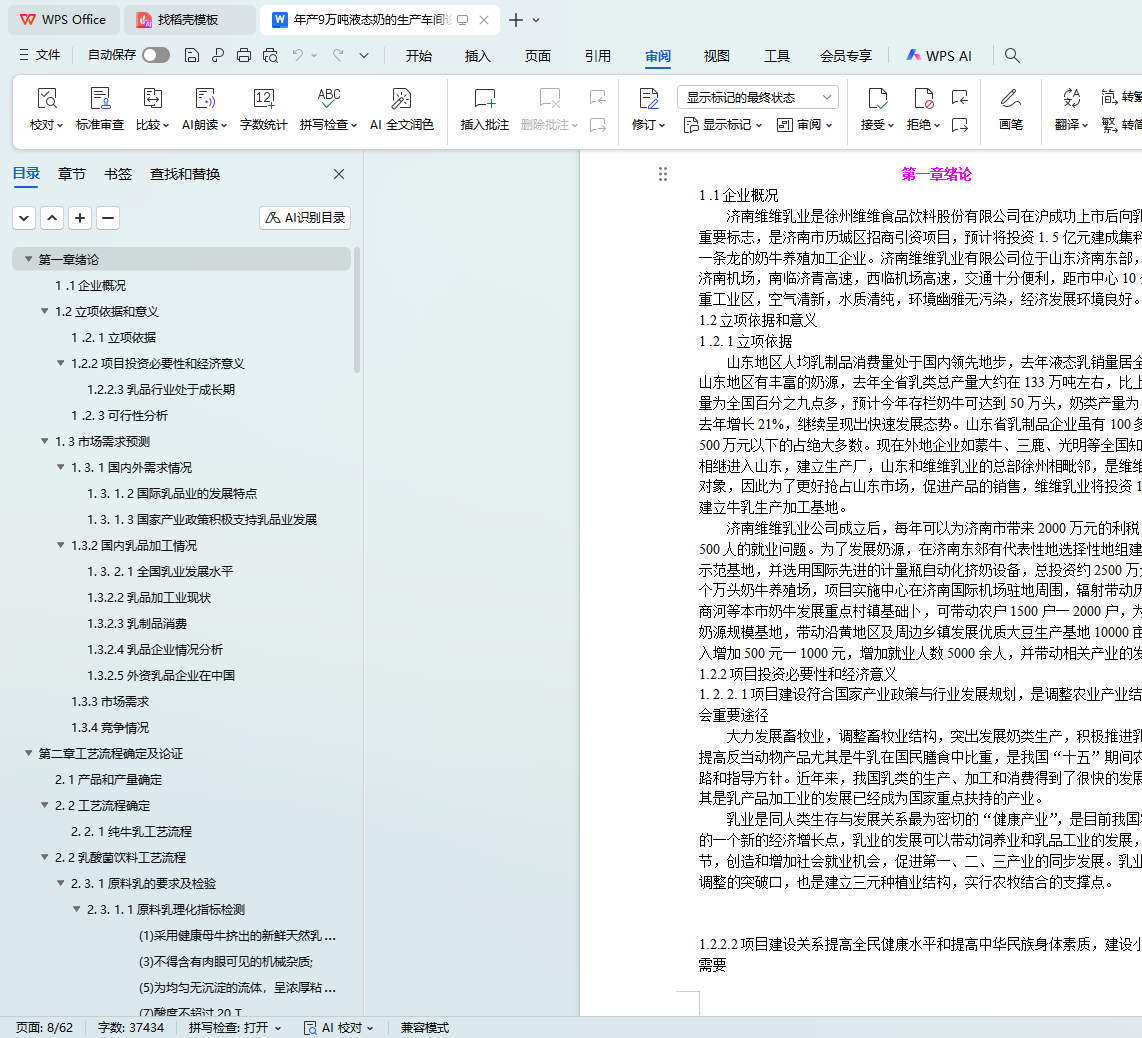Click the 标准审查 standard review icon
This screenshot has height=1038, width=1142.
tap(100, 99)
